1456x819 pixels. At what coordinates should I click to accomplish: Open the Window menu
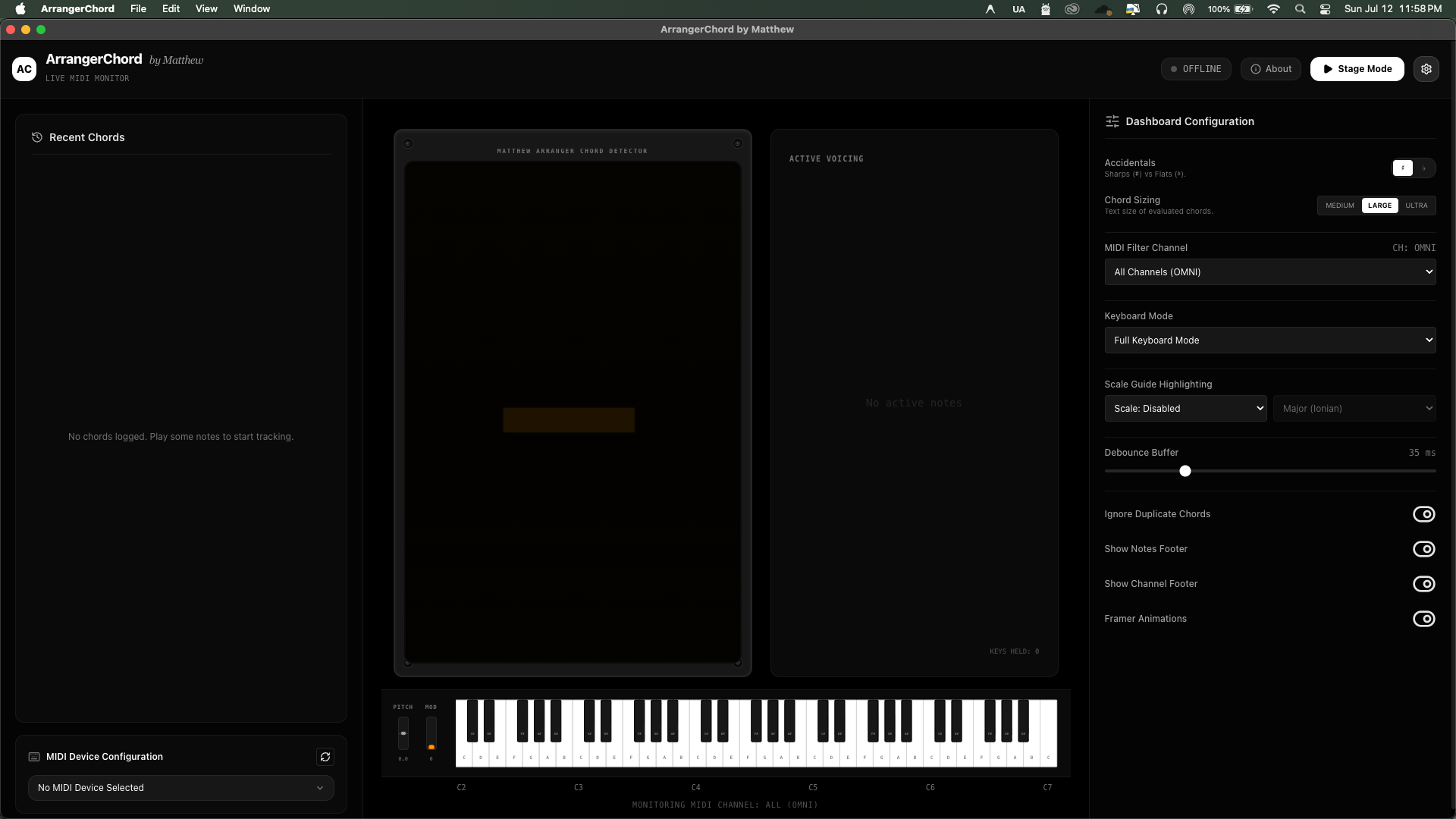point(252,9)
